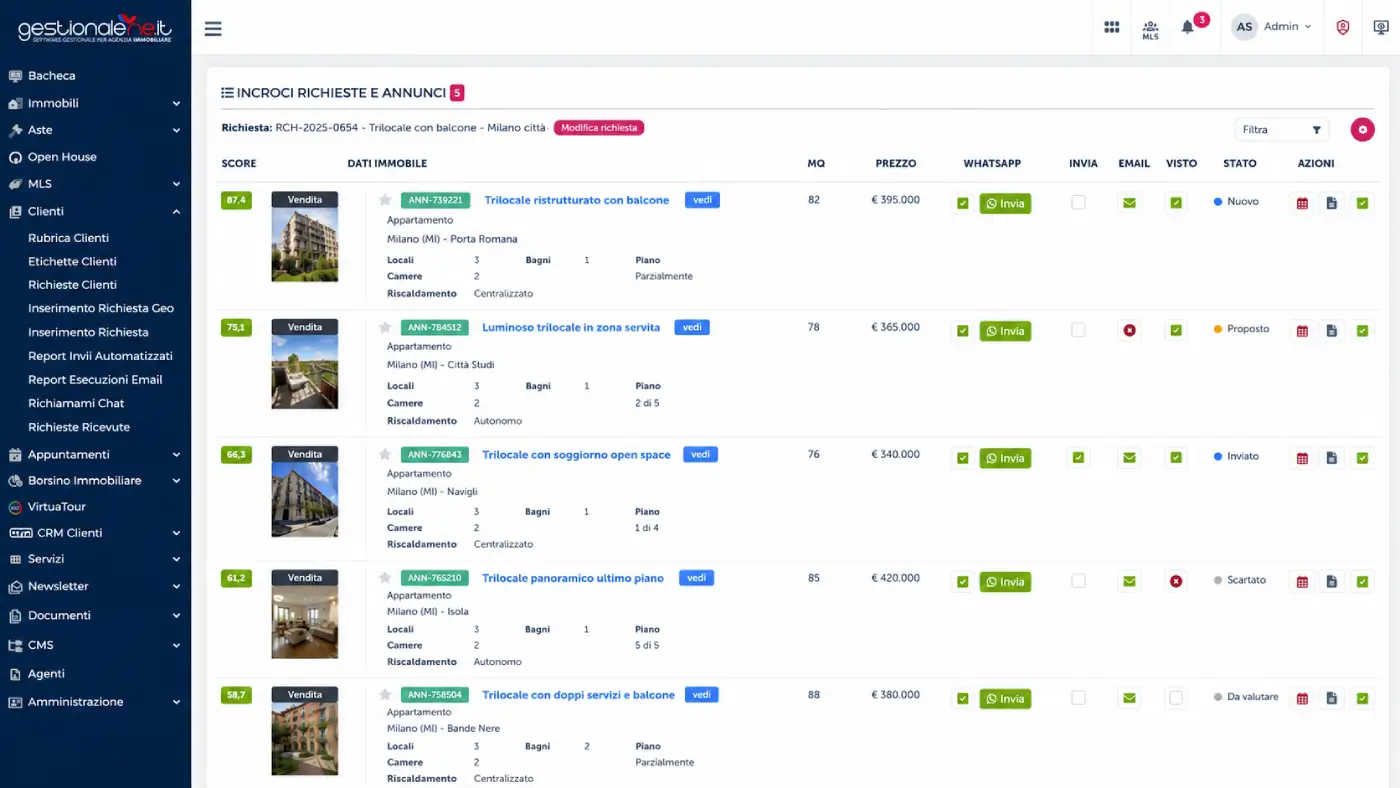The image size is (1400, 788).
Task: Toggle WhatsApp checkbox for € 395.000 row
Action: pos(962,203)
